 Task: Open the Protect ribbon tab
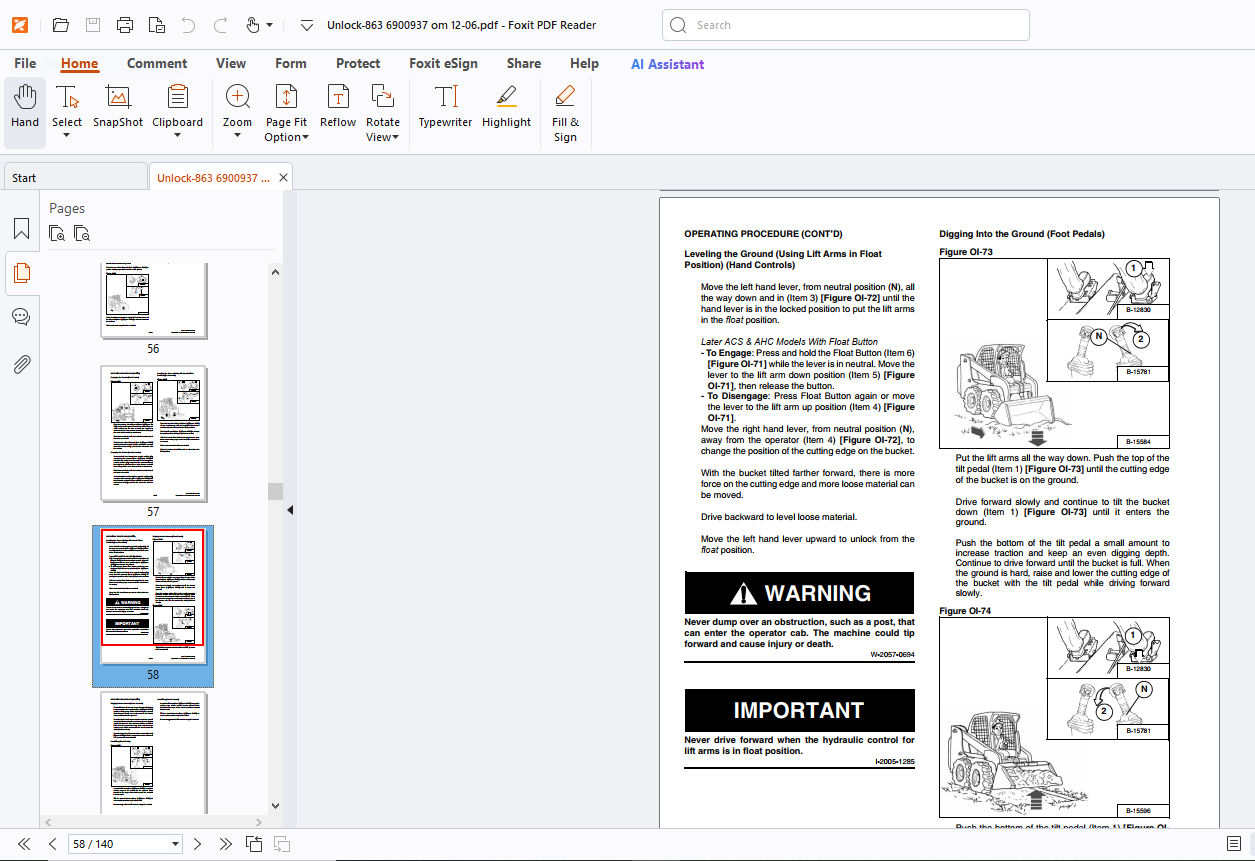click(358, 63)
